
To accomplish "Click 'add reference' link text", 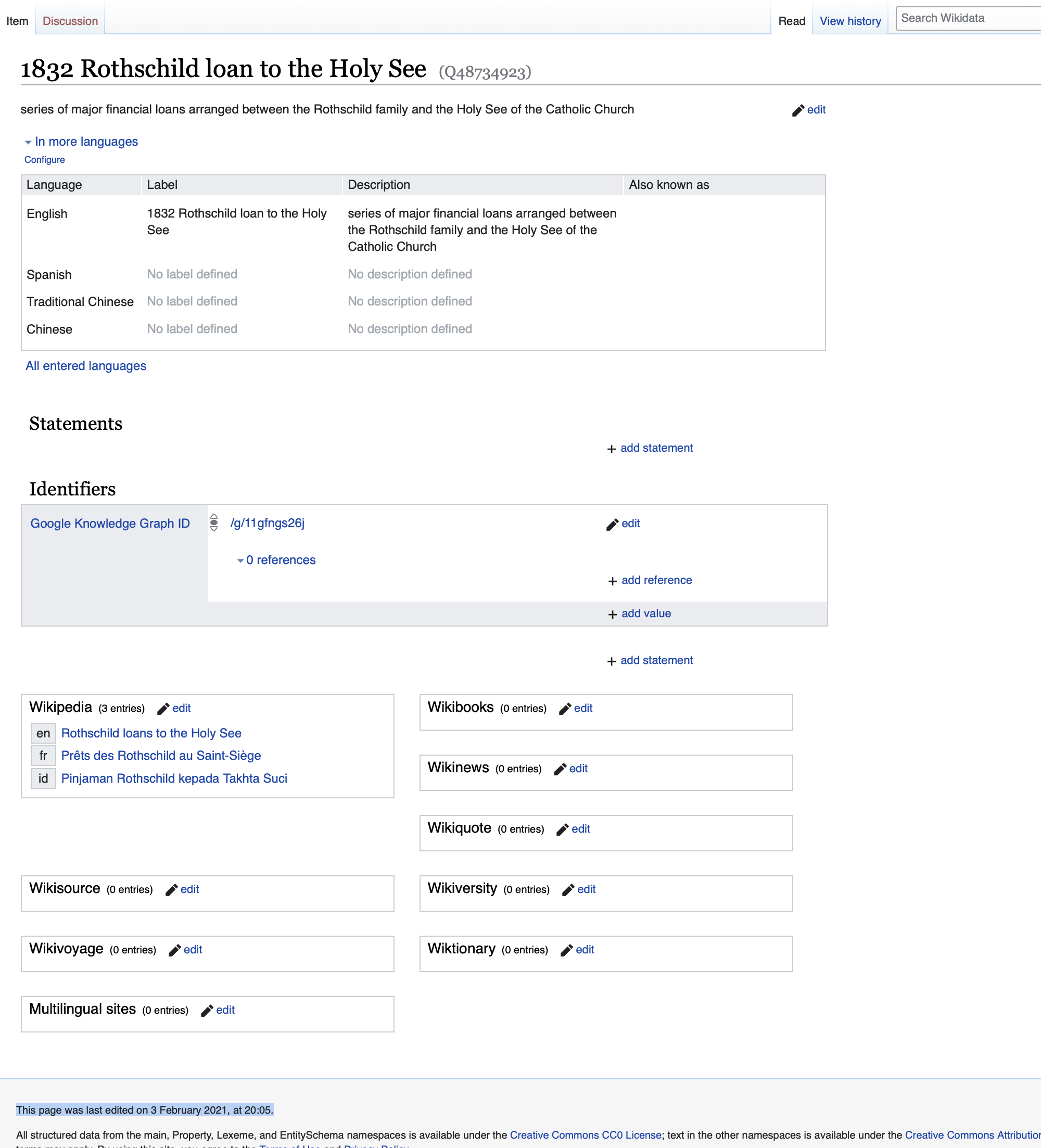I will click(x=656, y=580).
